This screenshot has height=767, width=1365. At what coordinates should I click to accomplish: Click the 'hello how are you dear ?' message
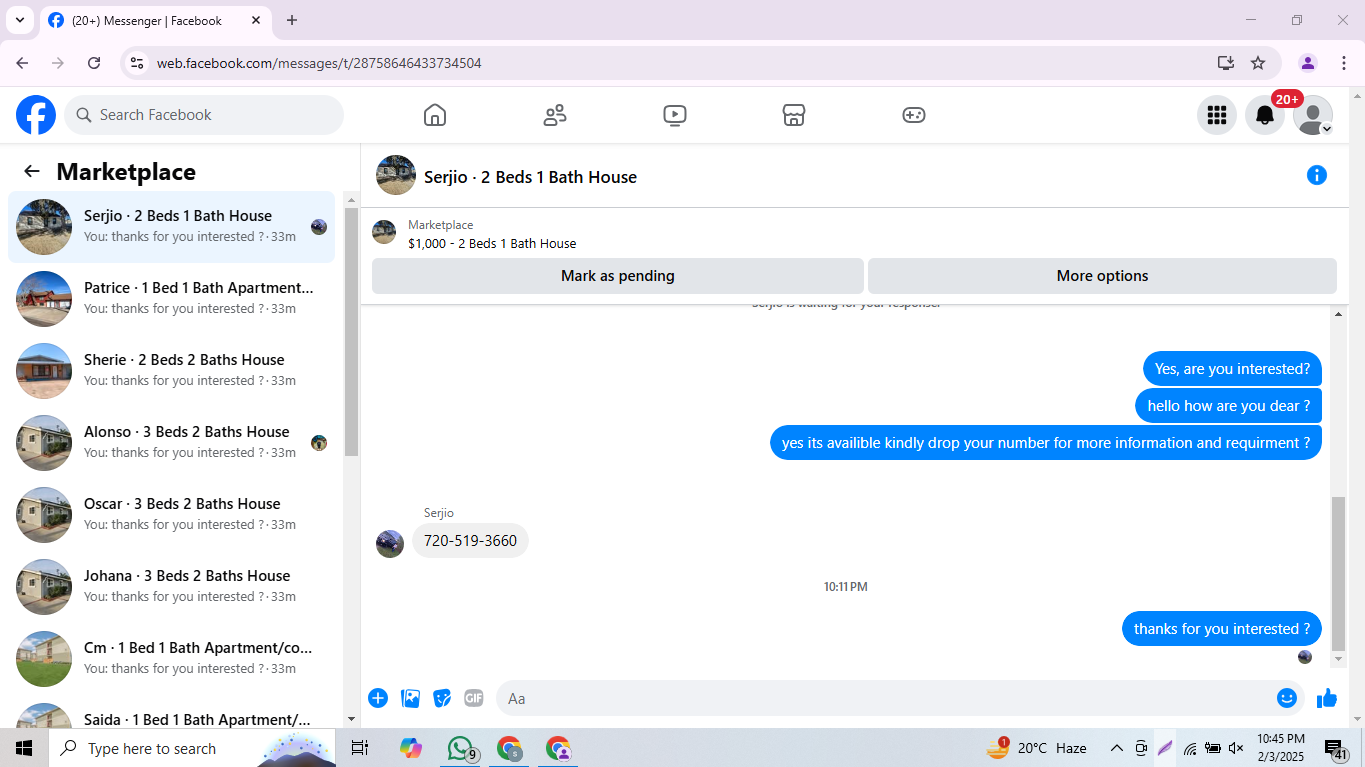coord(1228,406)
